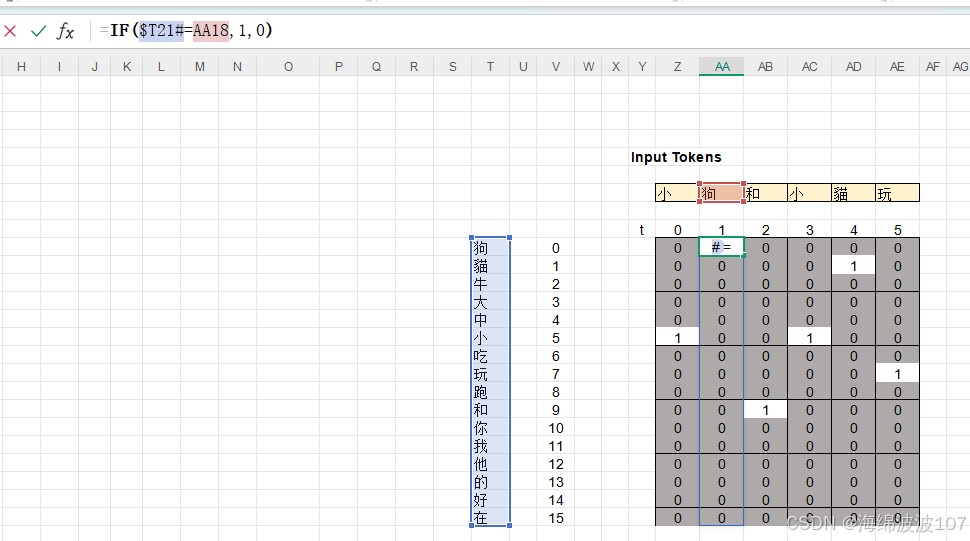970x541 pixels.
Task: Select vocabulary cell '吃'
Action: [490, 356]
